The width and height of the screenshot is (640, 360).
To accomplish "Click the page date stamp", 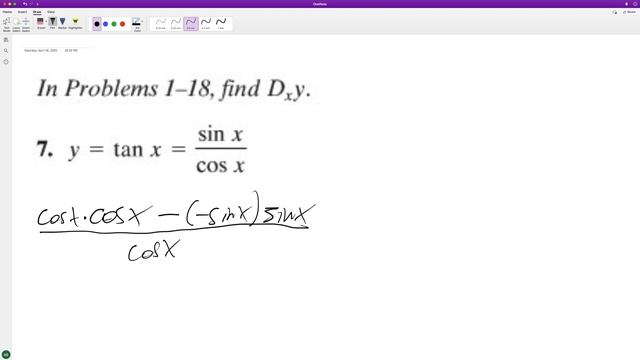I will click(40, 50).
